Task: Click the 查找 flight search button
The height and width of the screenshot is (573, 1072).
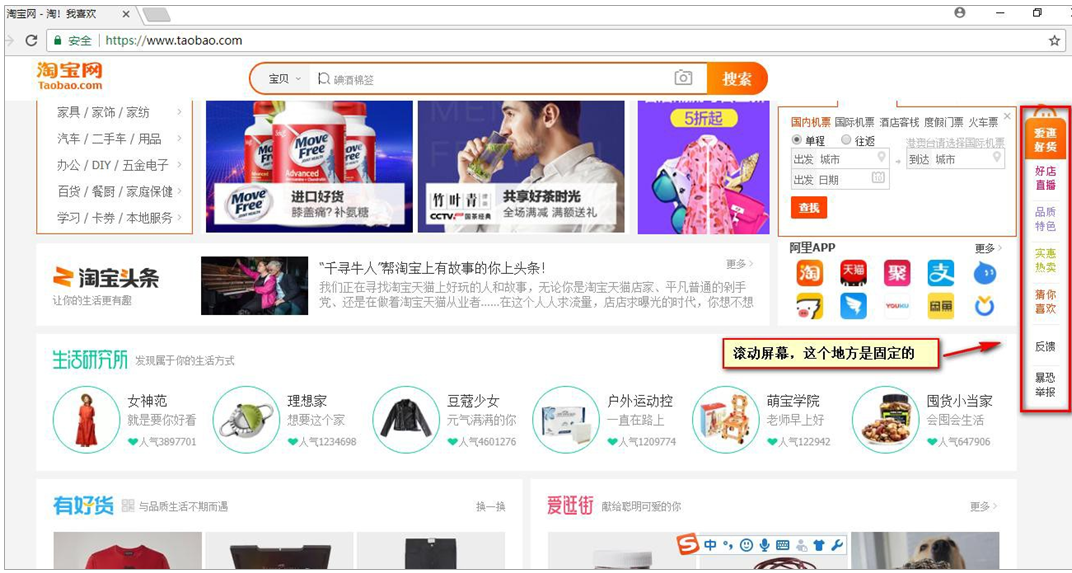Action: pyautogui.click(x=809, y=207)
